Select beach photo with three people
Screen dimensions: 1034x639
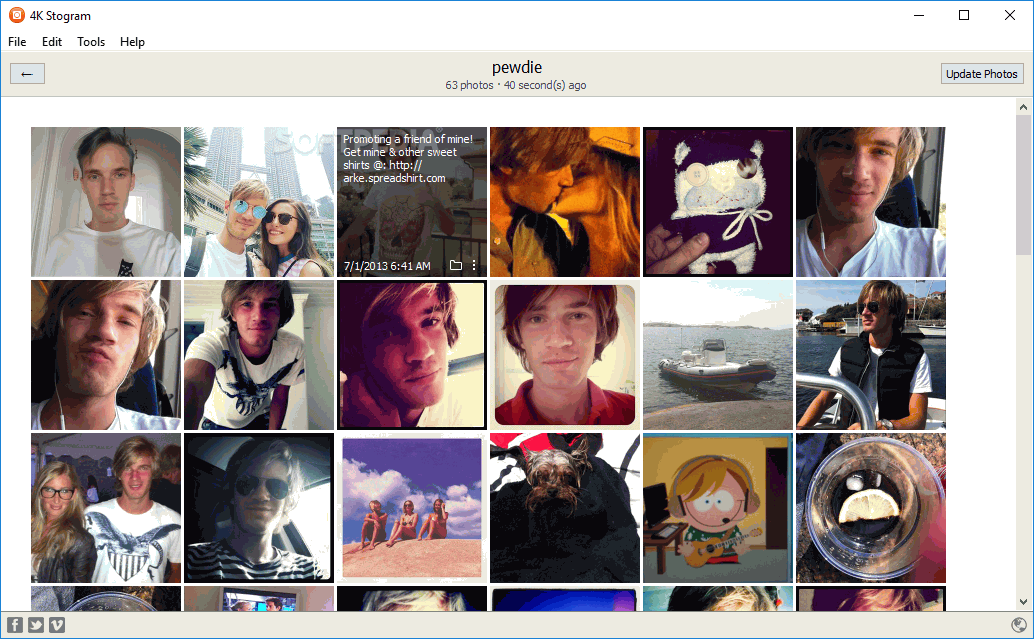[x=411, y=508]
